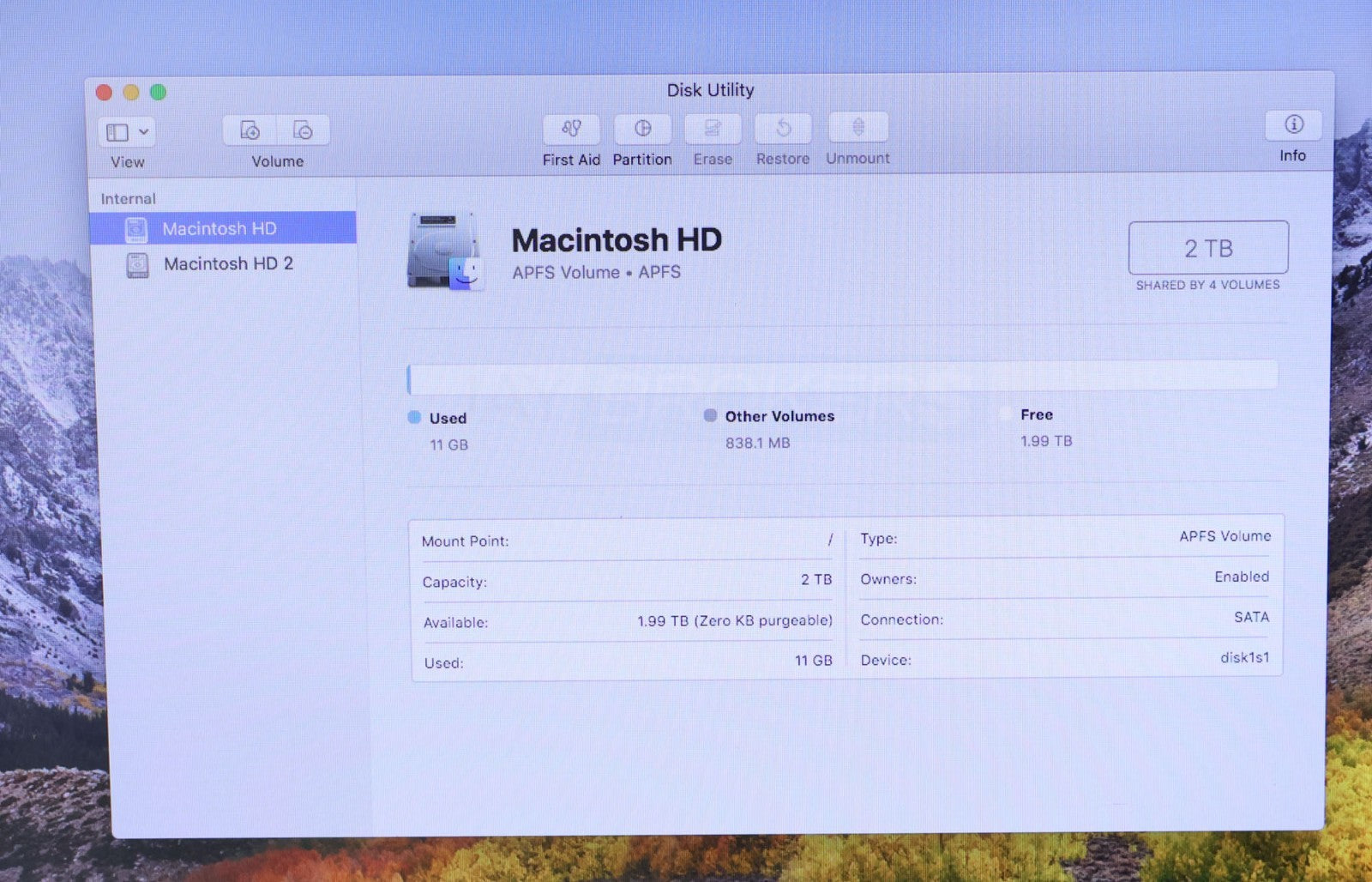Viewport: 1372px width, 882px height.
Task: Add a new APFS volume
Action: 250,130
